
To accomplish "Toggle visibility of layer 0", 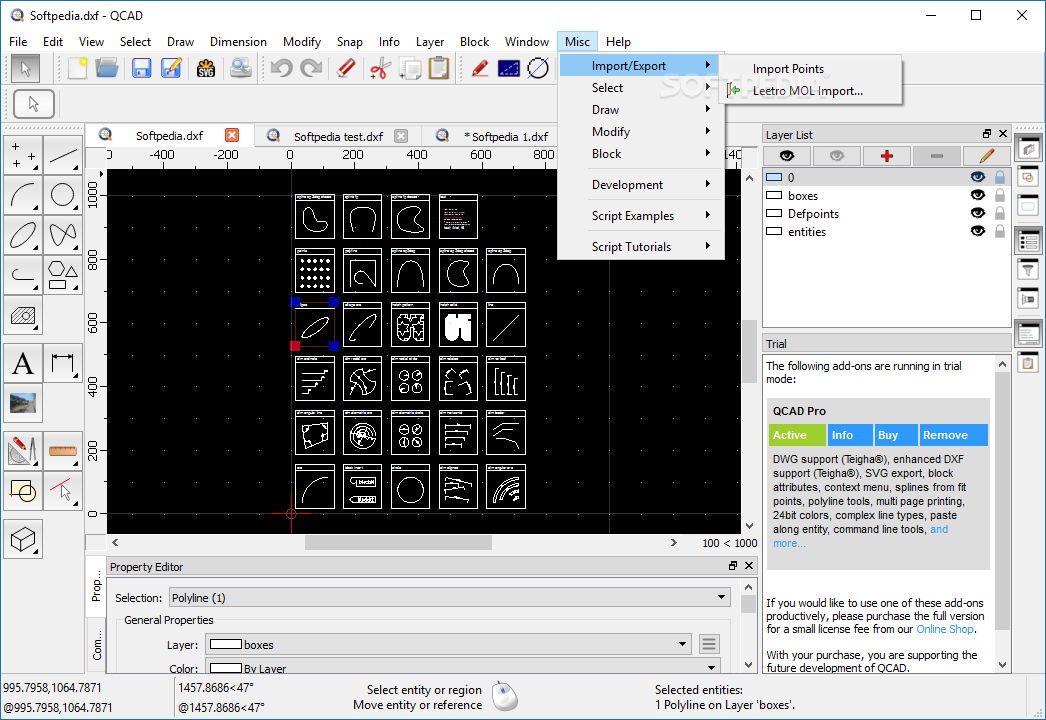I will (x=978, y=177).
